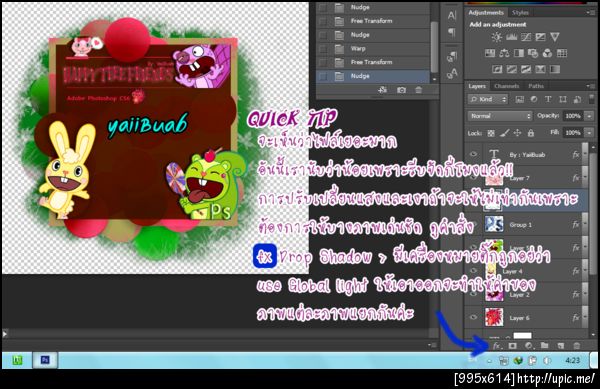Add a Vibrance adjustment layer
The height and width of the screenshot is (389, 600).
click(554, 37)
